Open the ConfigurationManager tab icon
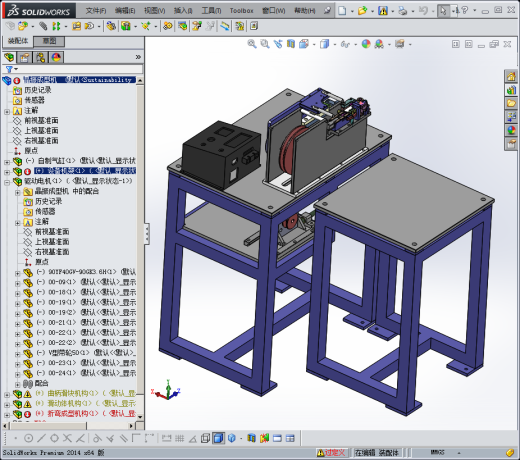 (40, 57)
